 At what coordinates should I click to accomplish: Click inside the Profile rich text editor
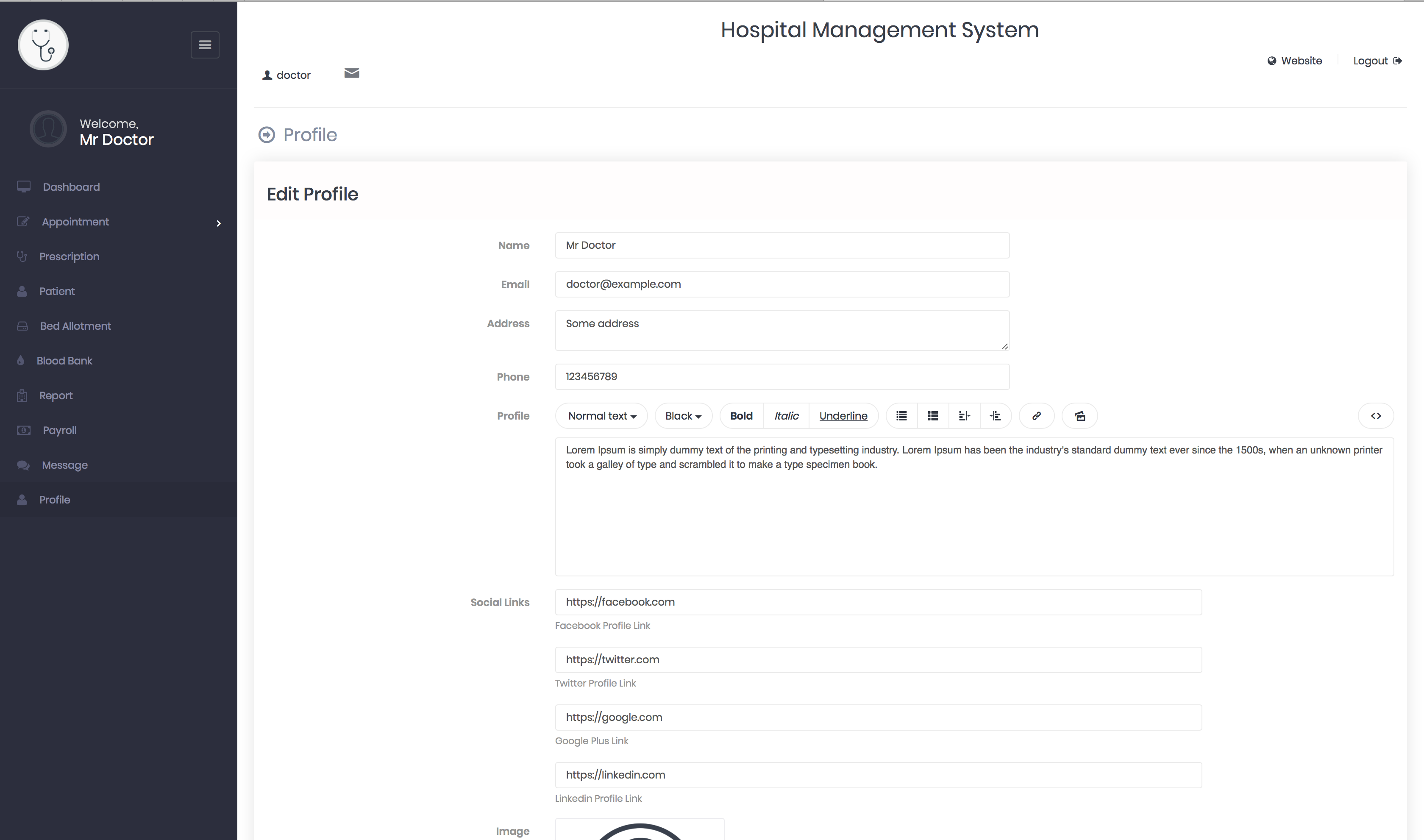tap(974, 507)
